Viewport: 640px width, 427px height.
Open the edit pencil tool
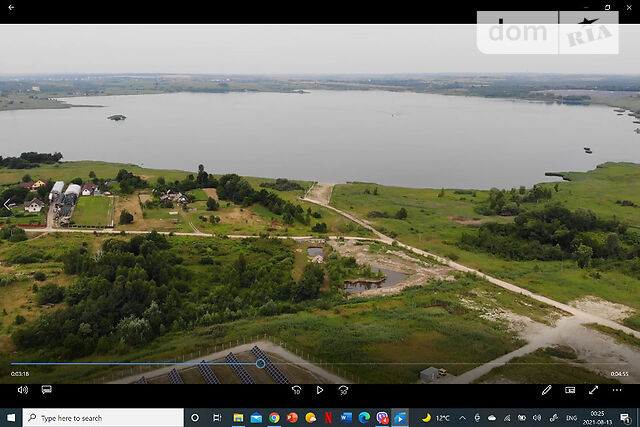point(547,390)
